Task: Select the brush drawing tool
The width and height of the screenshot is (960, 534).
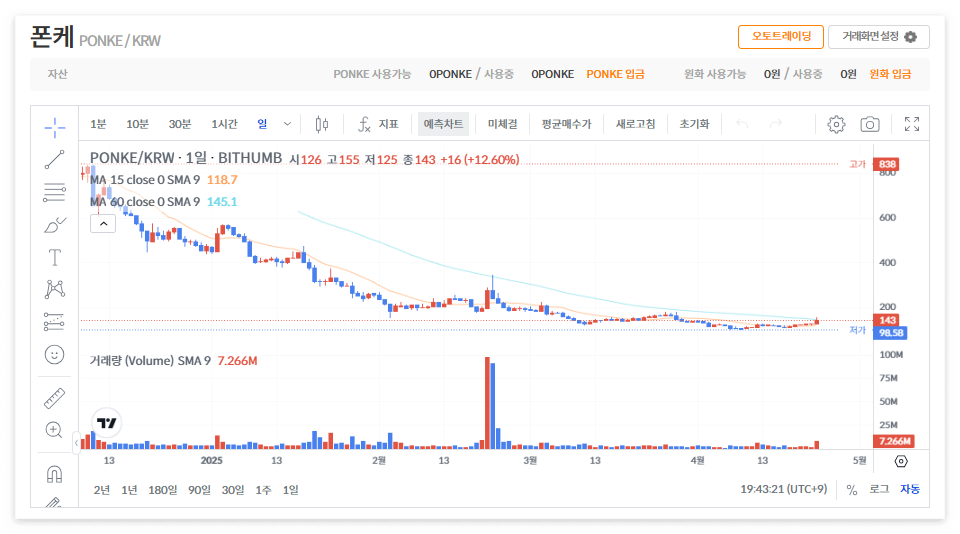Action: pyautogui.click(x=54, y=225)
